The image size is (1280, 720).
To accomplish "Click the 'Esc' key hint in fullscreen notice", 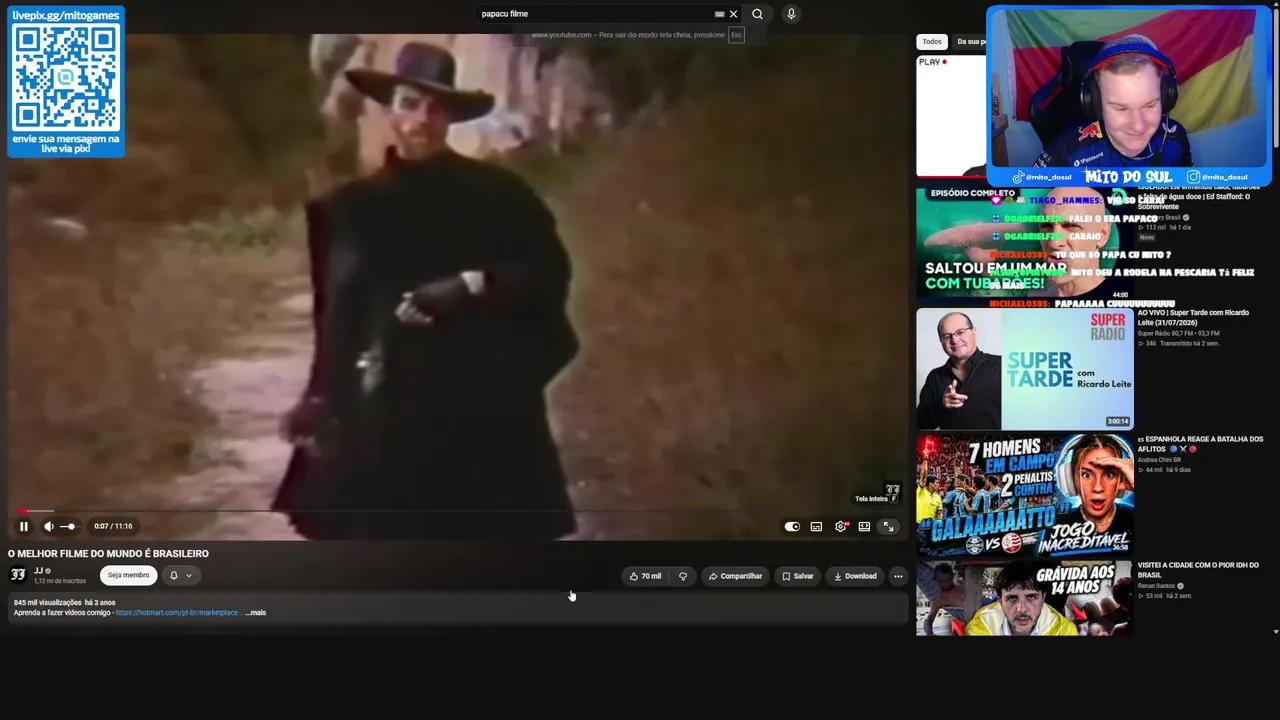I will pos(736,35).
